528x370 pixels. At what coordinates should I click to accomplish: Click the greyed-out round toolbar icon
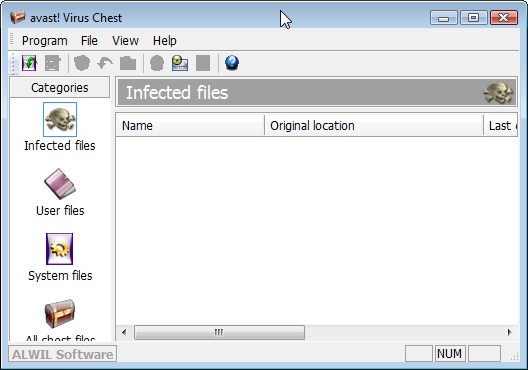pyautogui.click(x=157, y=63)
